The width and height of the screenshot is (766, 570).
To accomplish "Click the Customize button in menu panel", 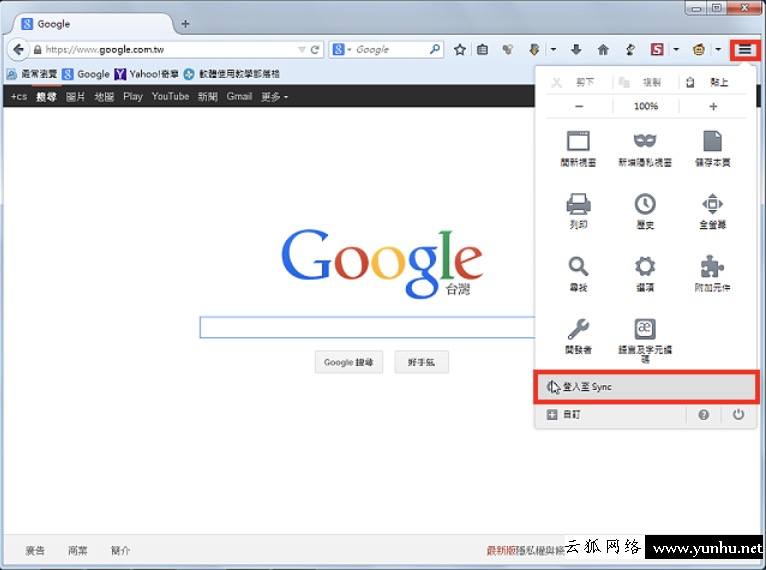I will point(564,415).
